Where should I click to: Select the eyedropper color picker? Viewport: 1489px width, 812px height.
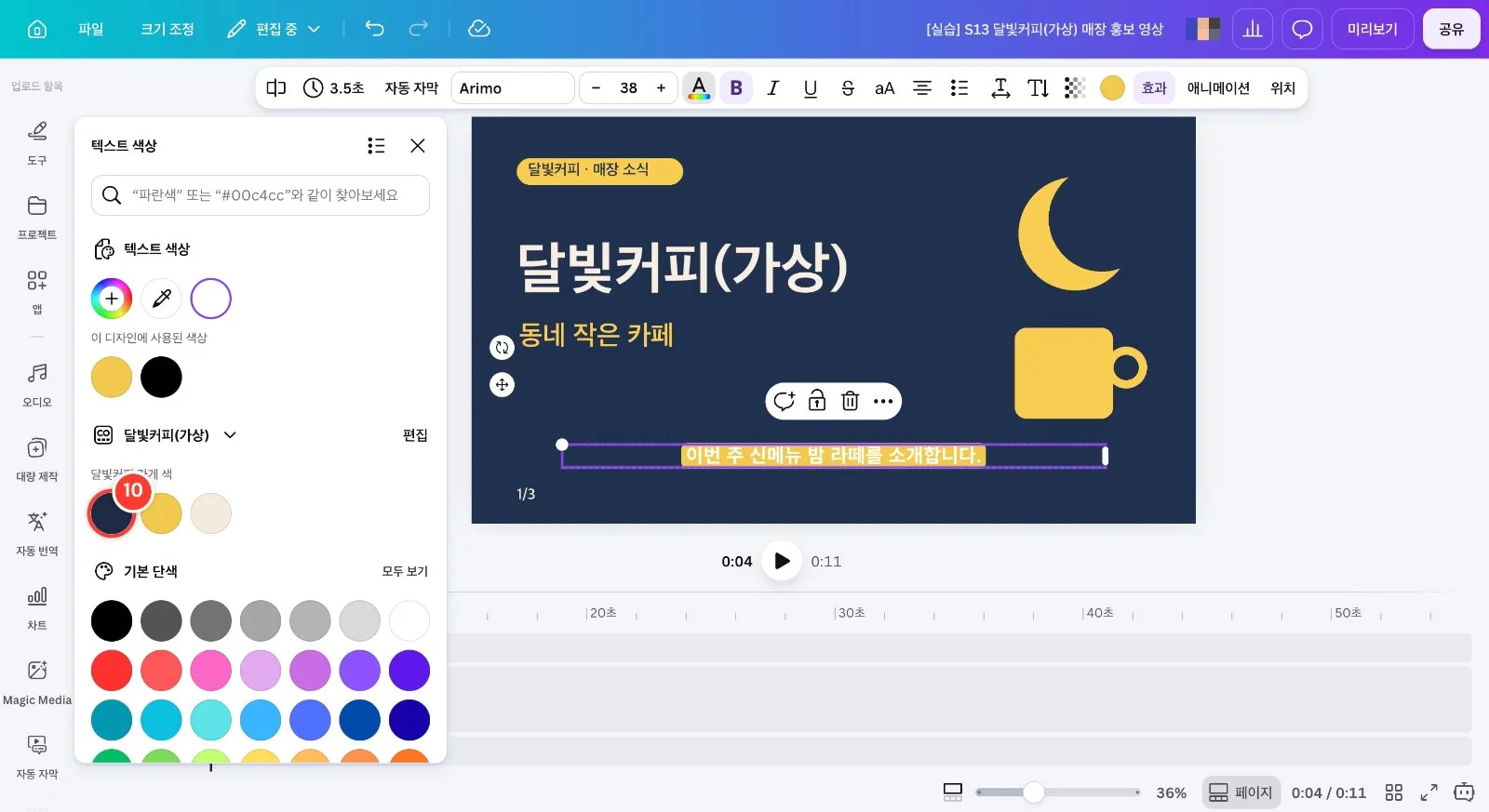click(161, 299)
